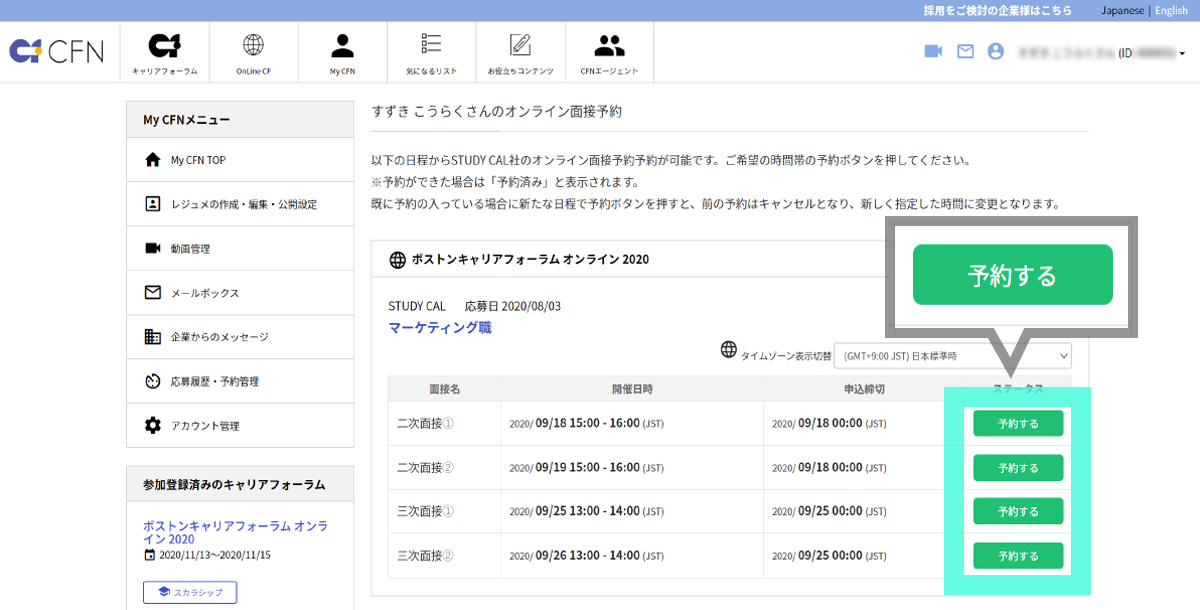The height and width of the screenshot is (610, 1200).
Task: Open アカウント管理 menu item
Action: 240,425
